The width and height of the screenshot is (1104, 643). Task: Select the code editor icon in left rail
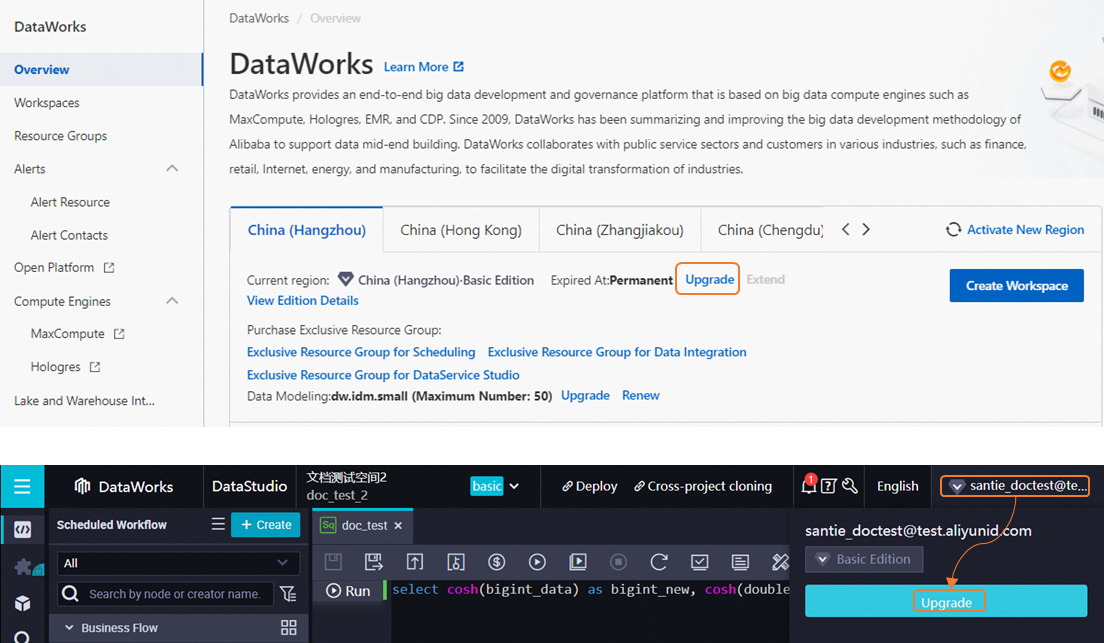pos(23,530)
